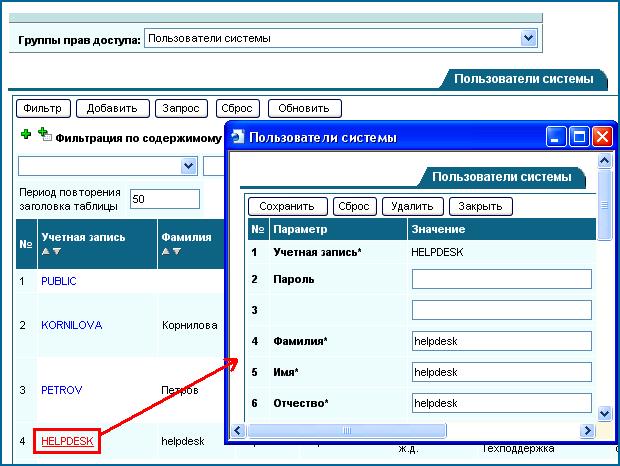620x466 pixels.
Task: Click the Техподдержка cell
Action: point(518,449)
